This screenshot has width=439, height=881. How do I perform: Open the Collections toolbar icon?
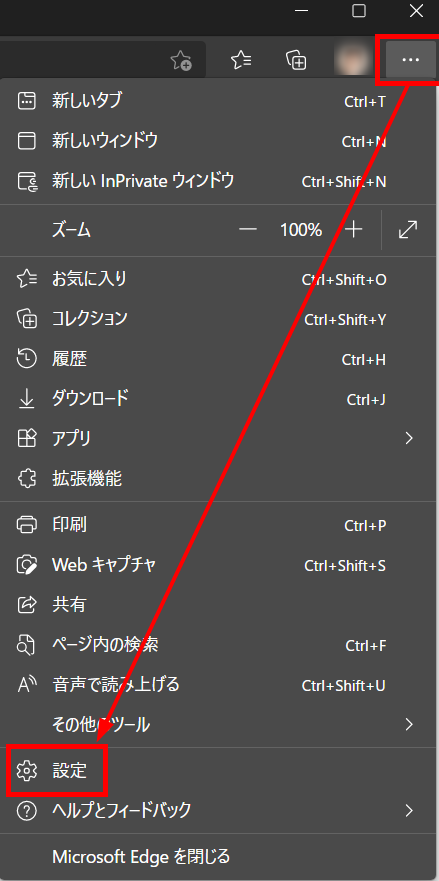(296, 60)
